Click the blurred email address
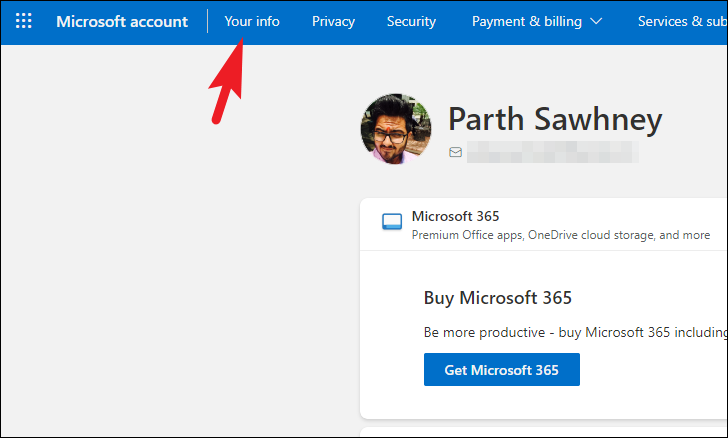728x438 pixels. pyautogui.click(x=552, y=152)
